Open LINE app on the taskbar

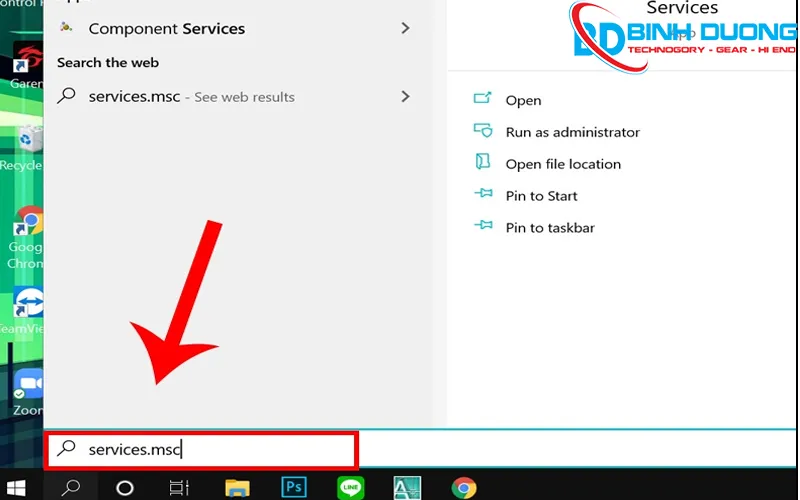[x=351, y=488]
